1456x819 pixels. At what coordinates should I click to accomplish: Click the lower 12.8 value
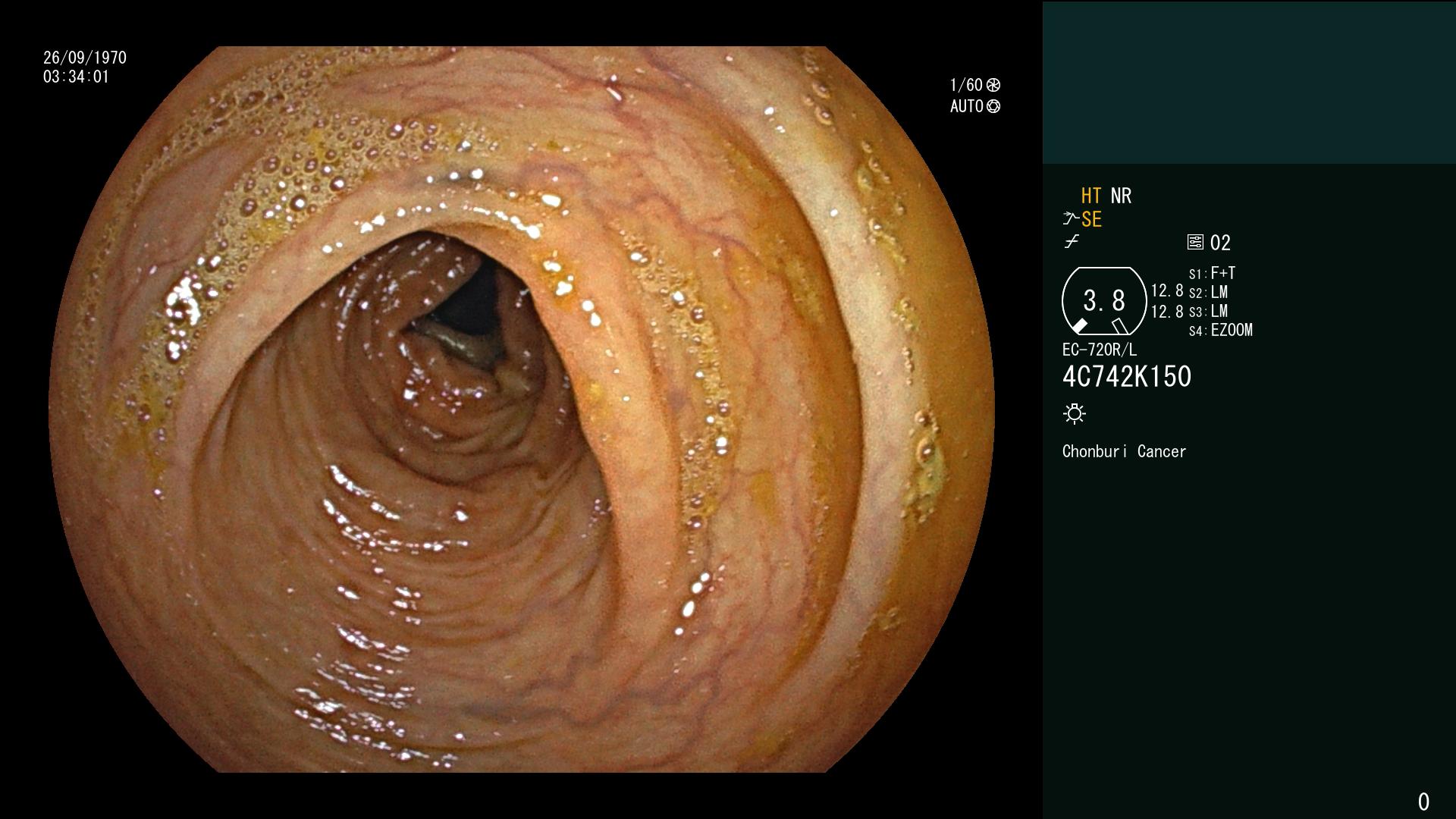(x=1167, y=311)
